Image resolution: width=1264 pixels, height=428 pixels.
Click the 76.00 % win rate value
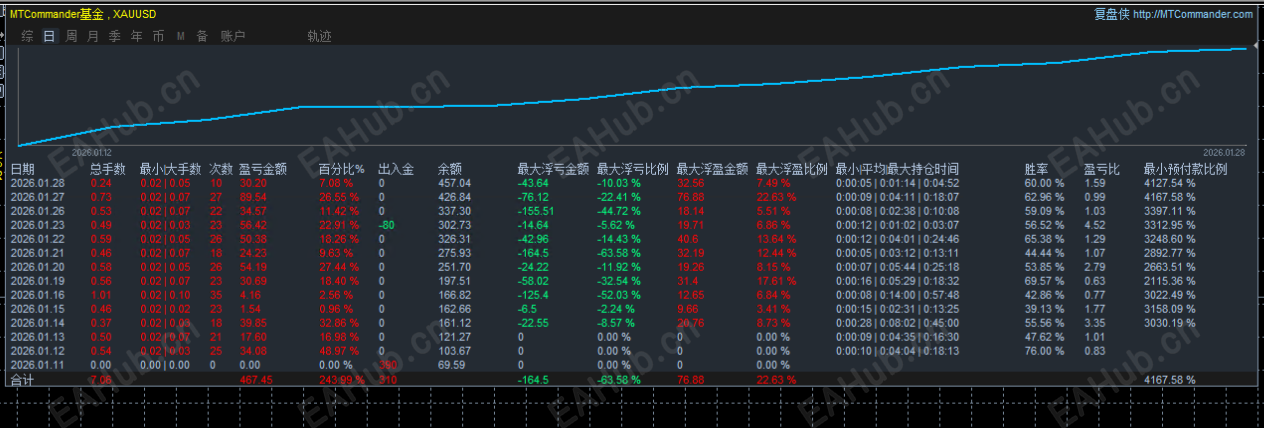[x=1045, y=351]
